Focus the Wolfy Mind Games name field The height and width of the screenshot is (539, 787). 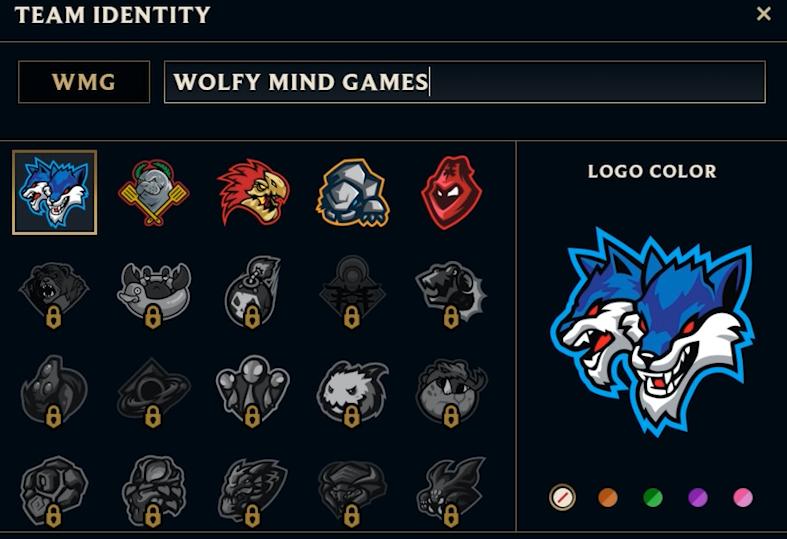(465, 82)
